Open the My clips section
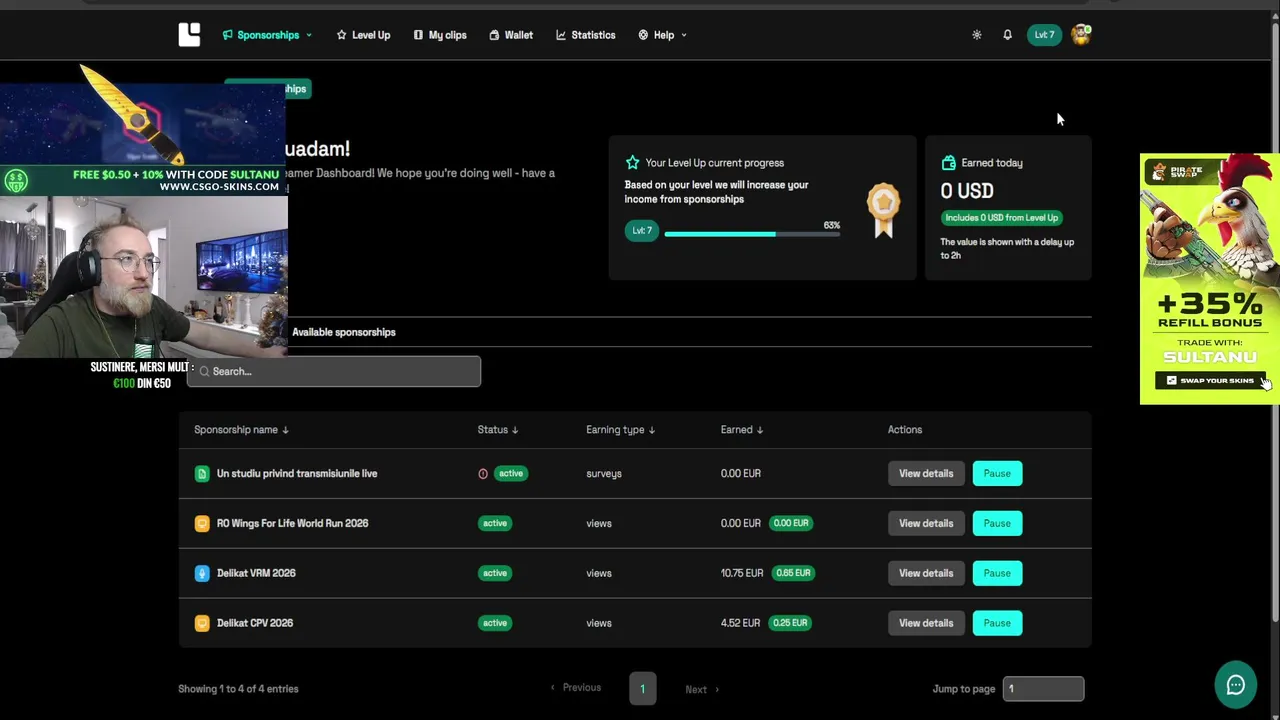The height and width of the screenshot is (720, 1280). point(440,35)
